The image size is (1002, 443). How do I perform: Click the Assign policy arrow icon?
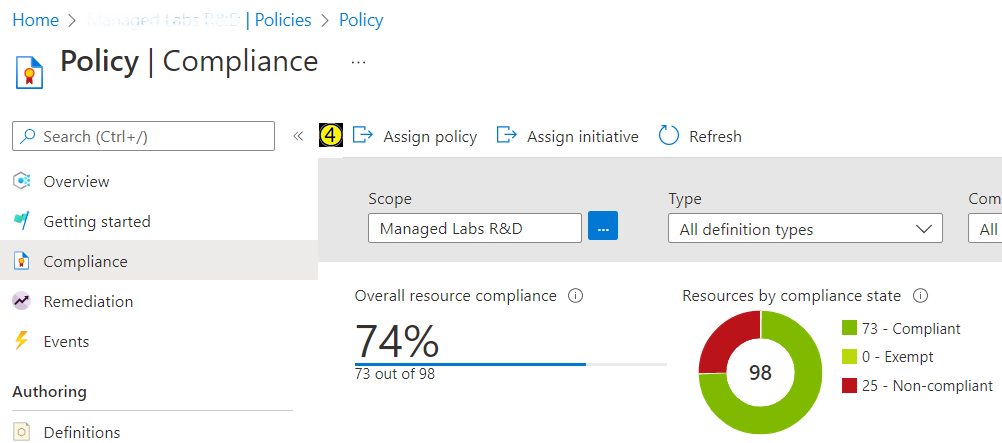(363, 135)
